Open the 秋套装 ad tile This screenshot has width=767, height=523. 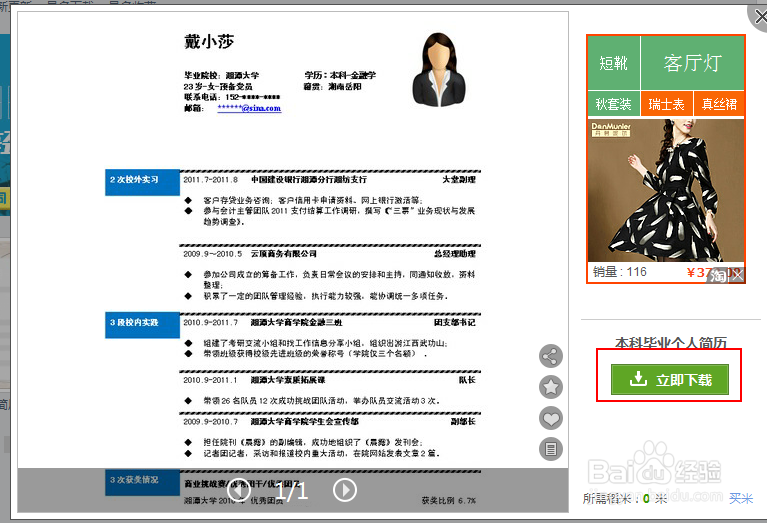pos(614,104)
